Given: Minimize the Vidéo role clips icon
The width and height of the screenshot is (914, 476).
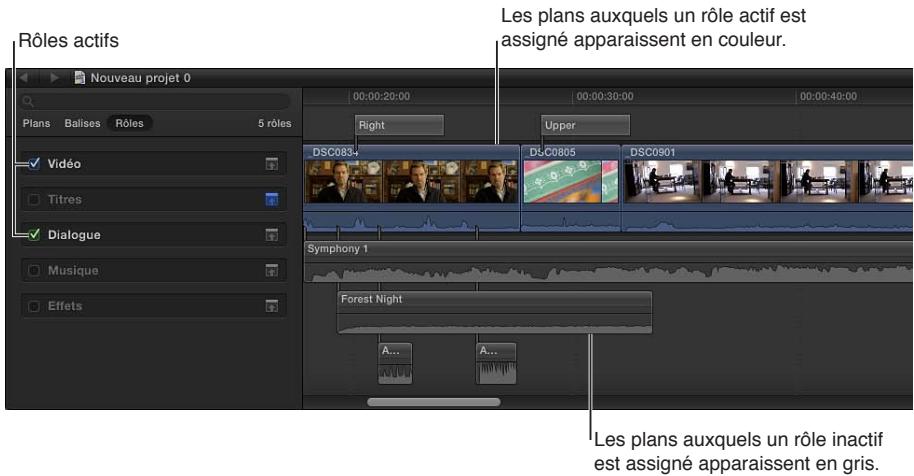Looking at the screenshot, I should click(x=272, y=164).
